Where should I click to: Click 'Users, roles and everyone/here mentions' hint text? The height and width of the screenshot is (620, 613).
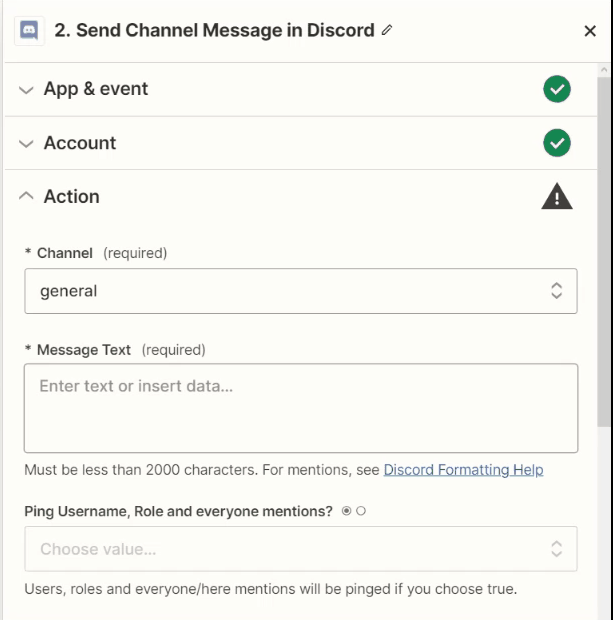click(271, 589)
